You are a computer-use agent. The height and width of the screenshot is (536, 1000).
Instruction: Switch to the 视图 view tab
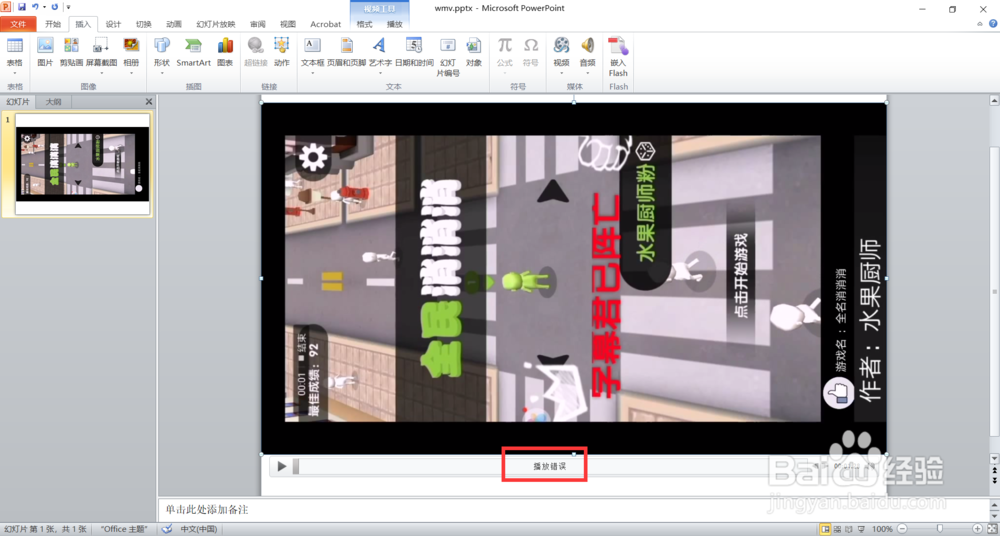(x=288, y=24)
